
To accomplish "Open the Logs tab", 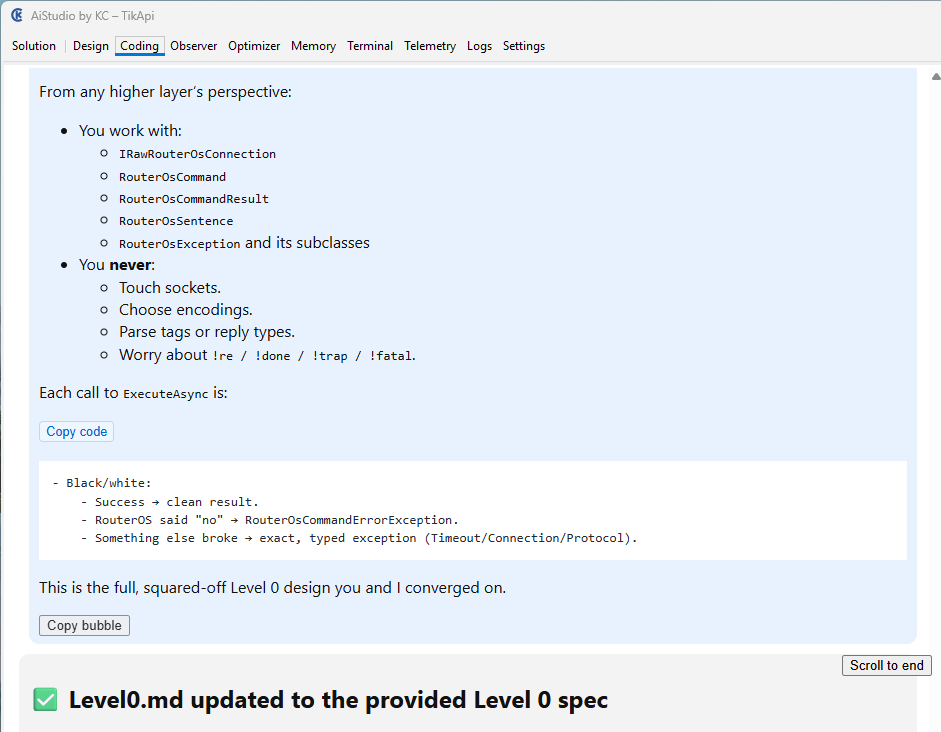I will tap(479, 46).
